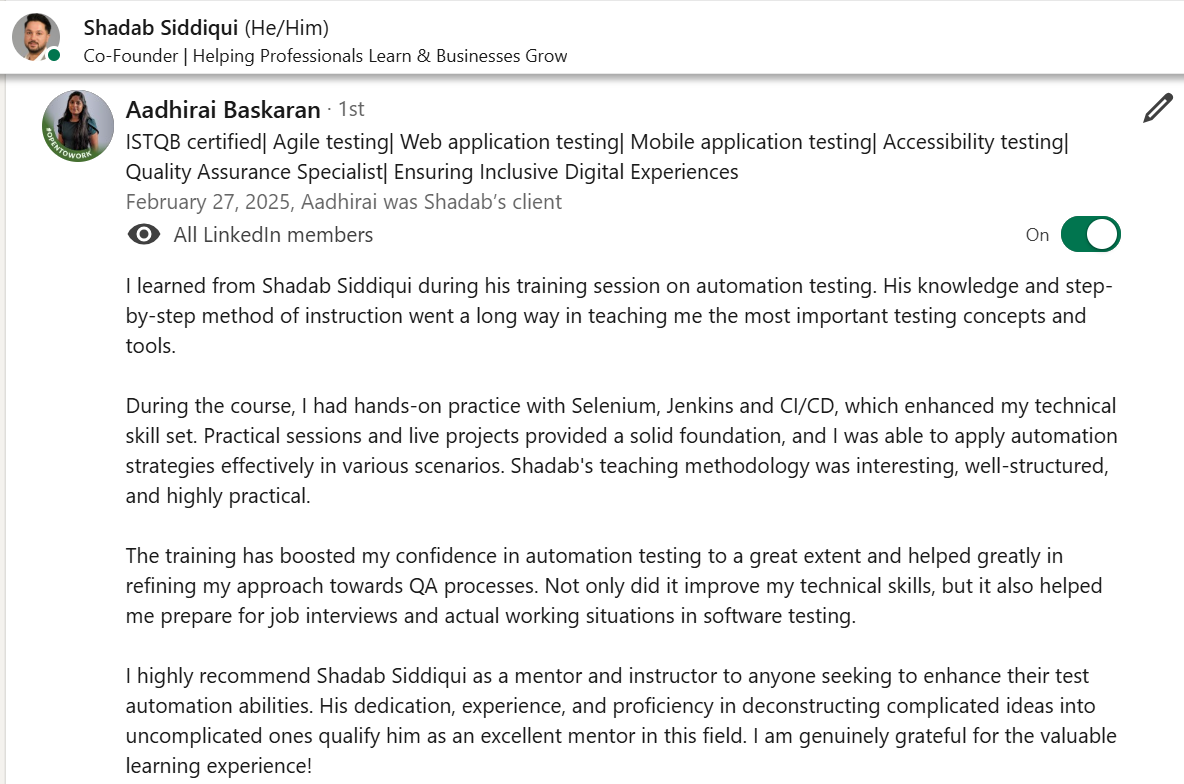Open Shadab Siddiqui's header profile photo

[34, 36]
